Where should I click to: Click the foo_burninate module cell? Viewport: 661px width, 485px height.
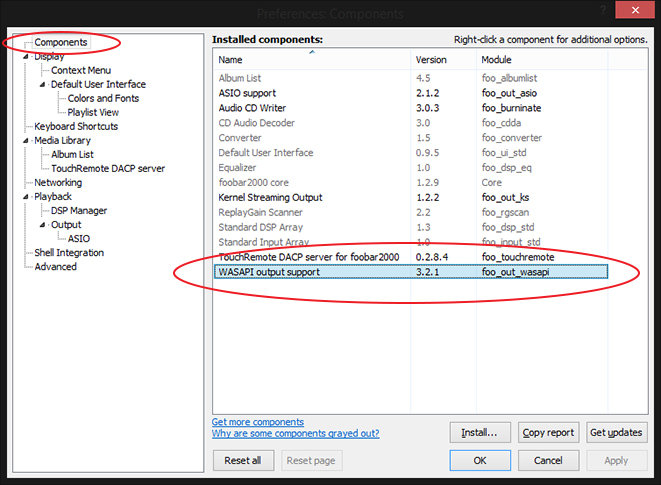511,108
